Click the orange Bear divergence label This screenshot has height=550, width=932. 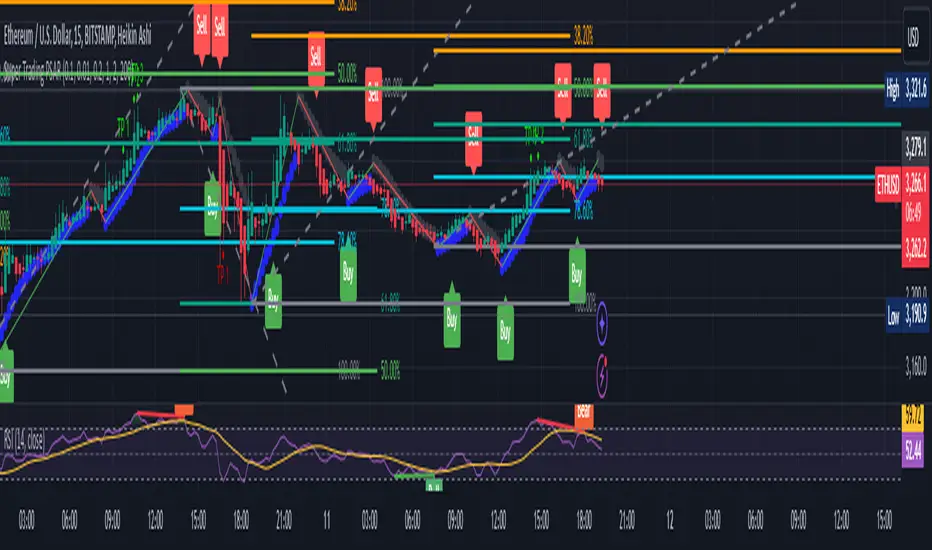click(584, 415)
